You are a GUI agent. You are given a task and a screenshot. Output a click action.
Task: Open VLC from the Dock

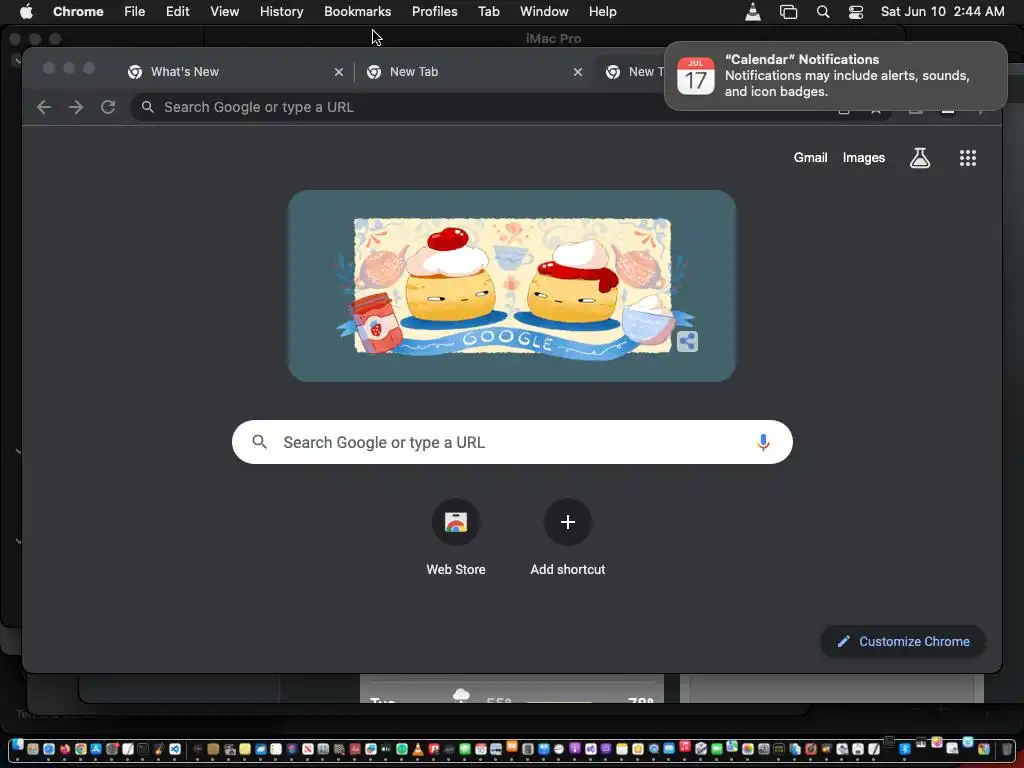click(418, 749)
